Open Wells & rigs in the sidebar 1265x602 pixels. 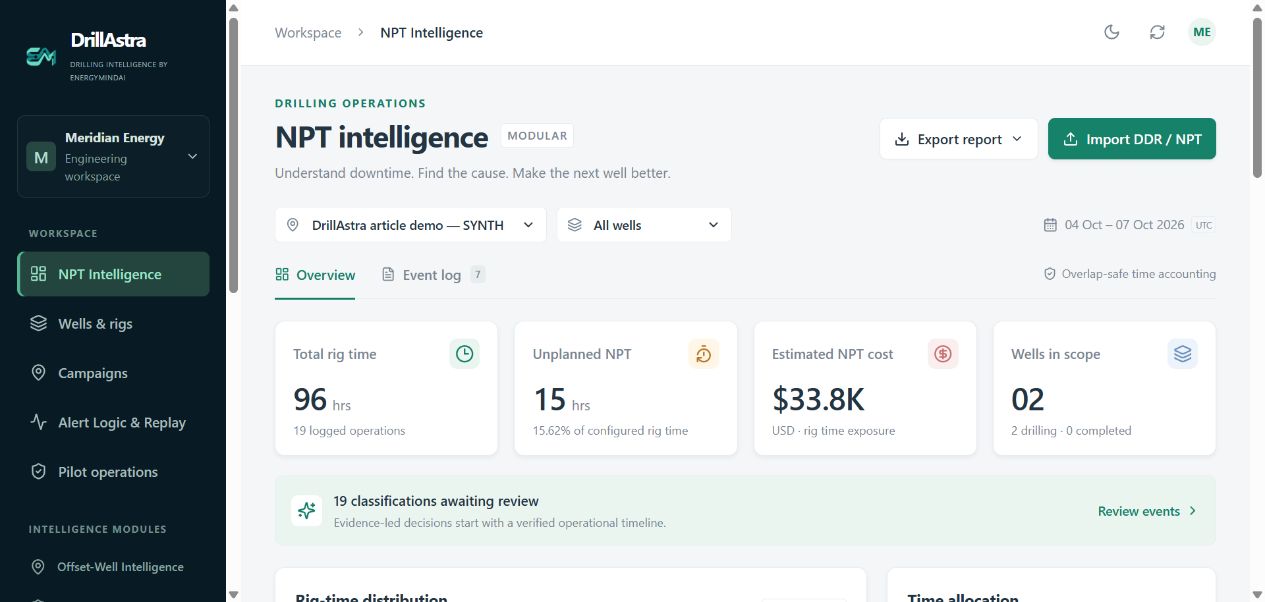113,323
